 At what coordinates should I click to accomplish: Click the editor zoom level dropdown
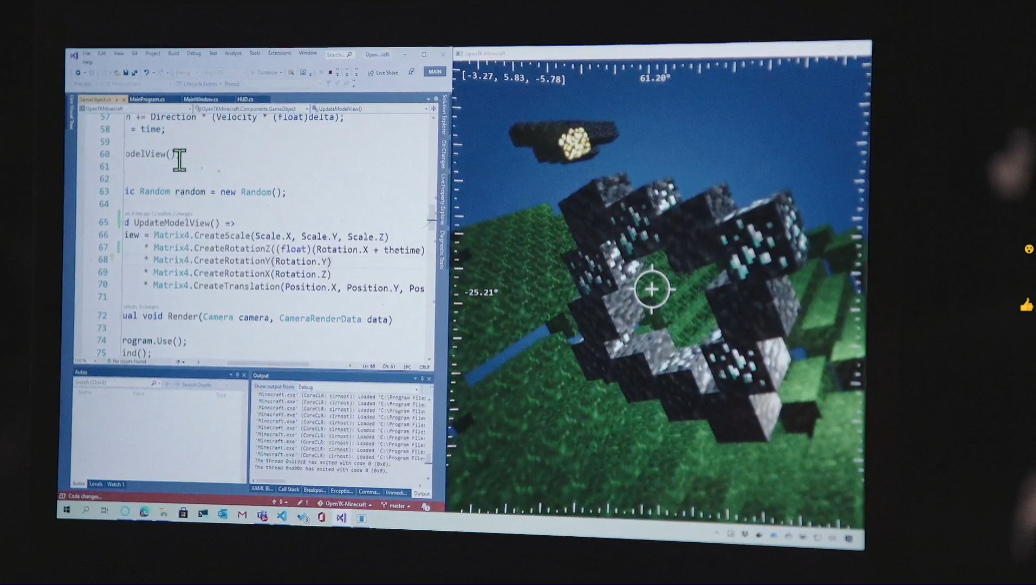tap(84, 361)
